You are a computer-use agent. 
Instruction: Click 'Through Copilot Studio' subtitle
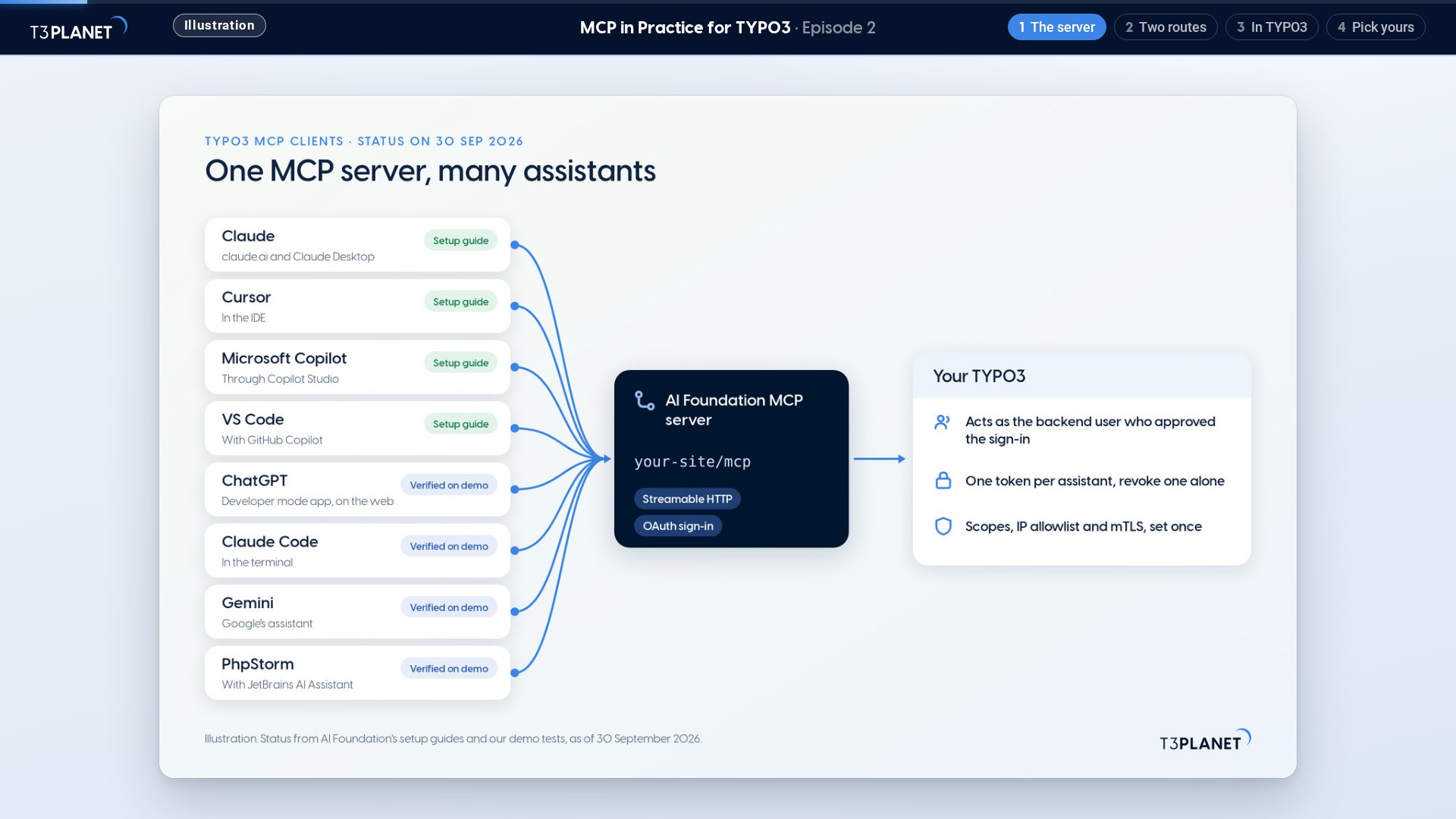[x=280, y=379]
